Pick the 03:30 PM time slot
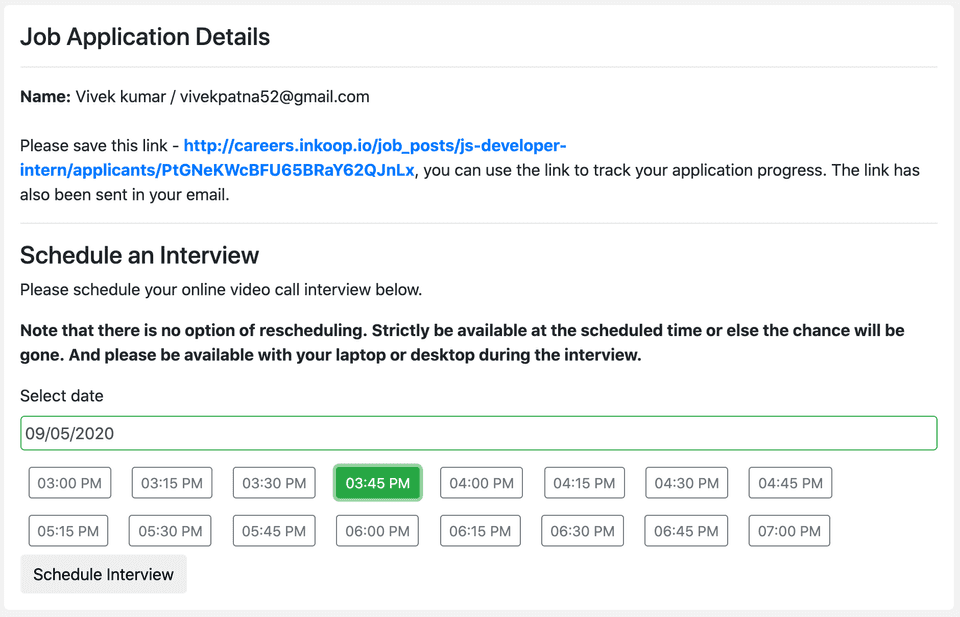Viewport: 960px width, 617px height. [274, 483]
